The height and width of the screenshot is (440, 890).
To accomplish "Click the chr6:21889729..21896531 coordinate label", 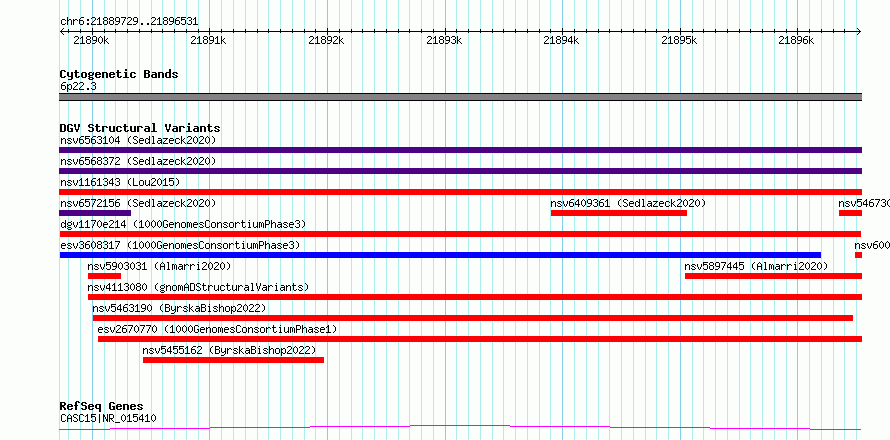I will pyautogui.click(x=129, y=22).
